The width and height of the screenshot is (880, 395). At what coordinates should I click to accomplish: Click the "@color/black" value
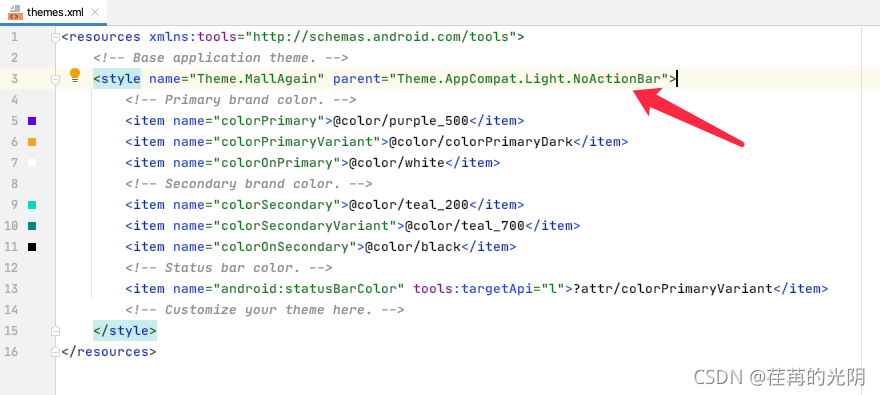coord(412,247)
